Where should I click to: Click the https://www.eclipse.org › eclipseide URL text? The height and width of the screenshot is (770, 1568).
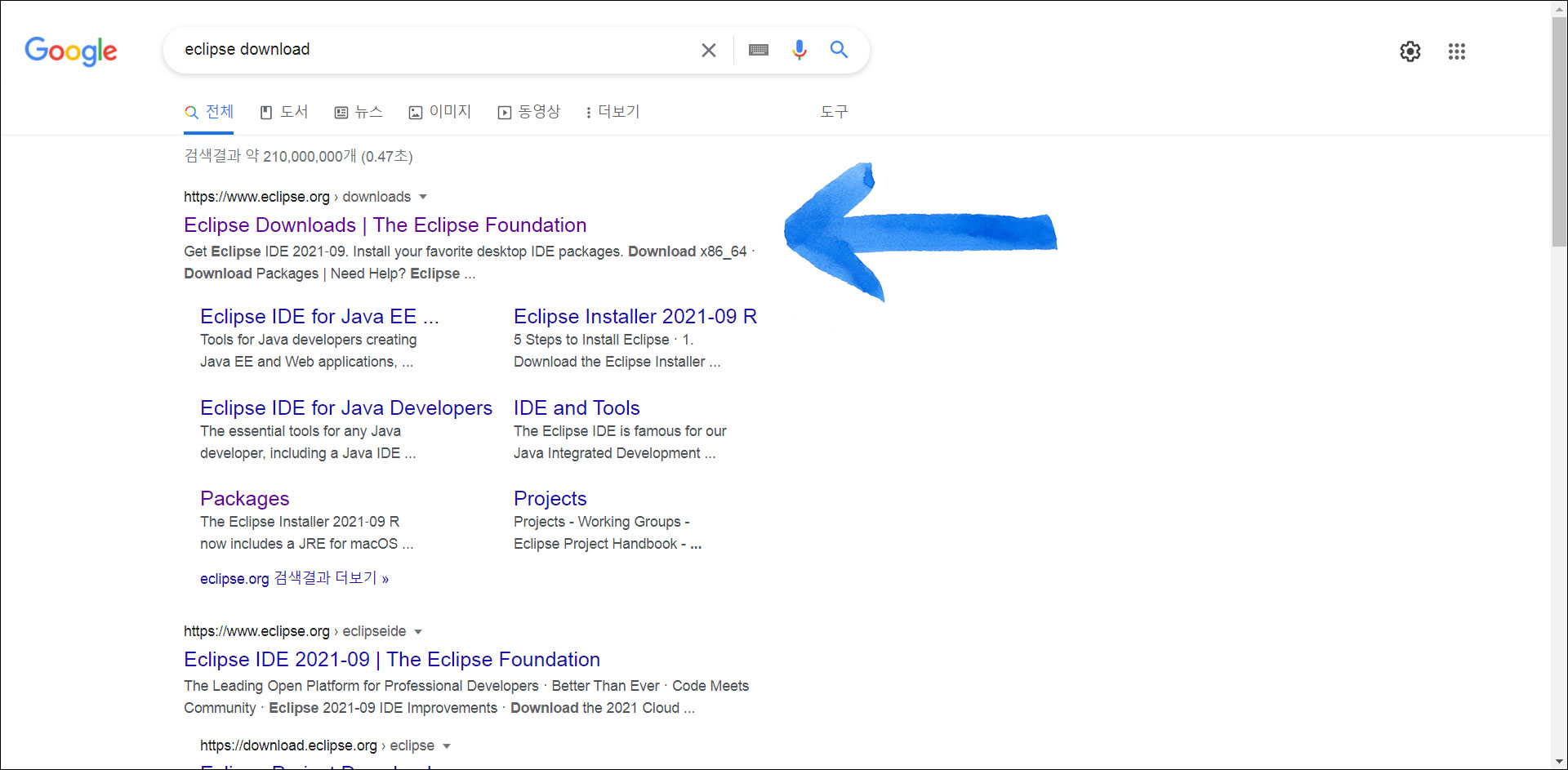coord(295,631)
